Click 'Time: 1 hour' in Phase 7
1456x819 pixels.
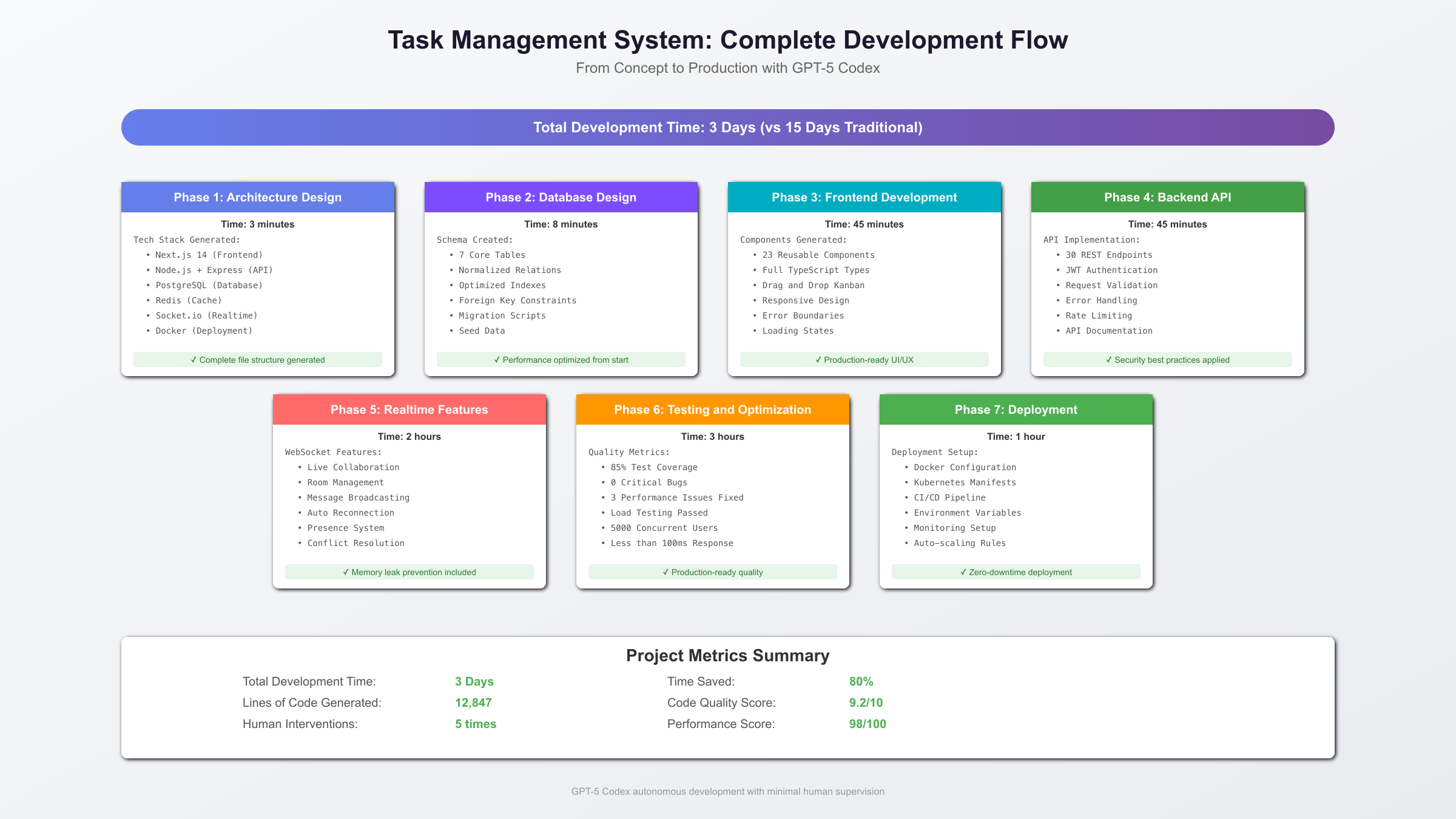[1016, 437]
